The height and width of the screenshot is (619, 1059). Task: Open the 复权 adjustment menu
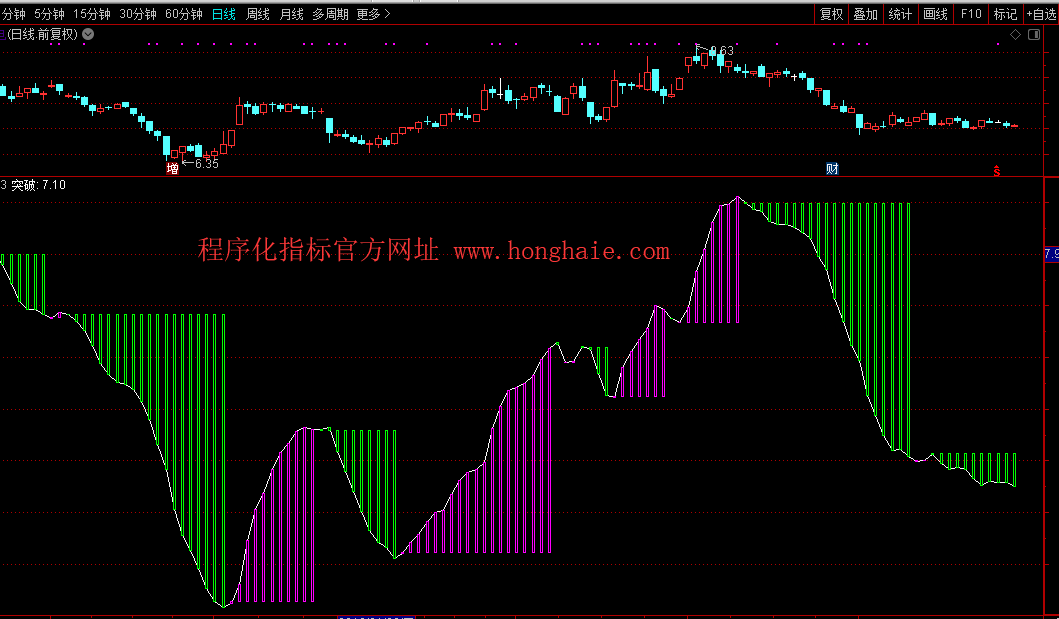831,14
